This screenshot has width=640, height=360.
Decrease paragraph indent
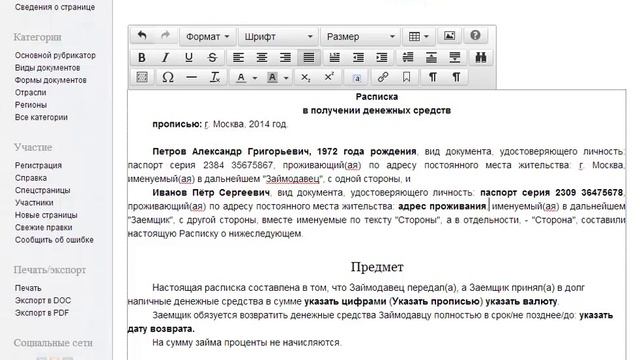point(358,58)
